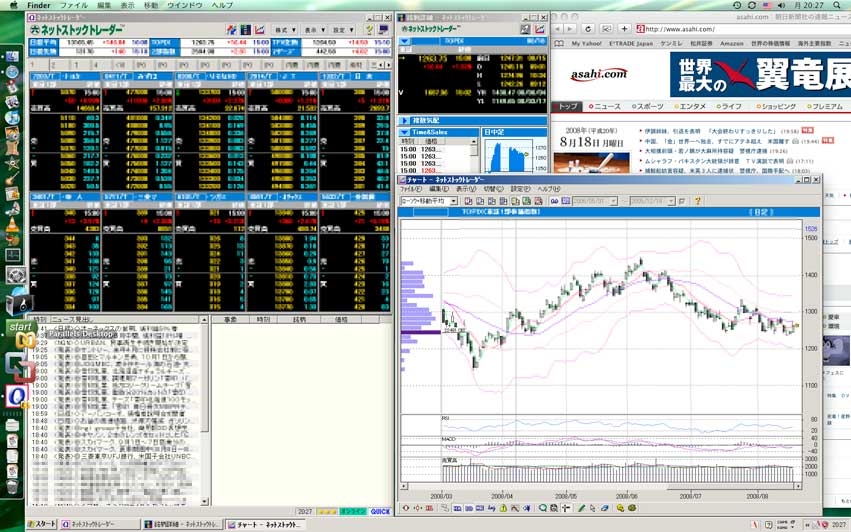
Task: Click the glasses-shaped icon in chart top toolbar
Action: (x=554, y=201)
